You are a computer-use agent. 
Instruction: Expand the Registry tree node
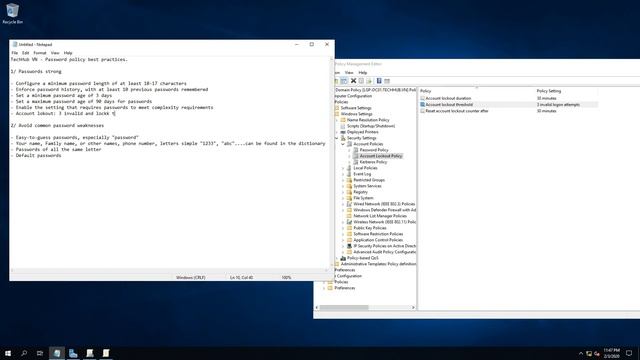(x=343, y=192)
